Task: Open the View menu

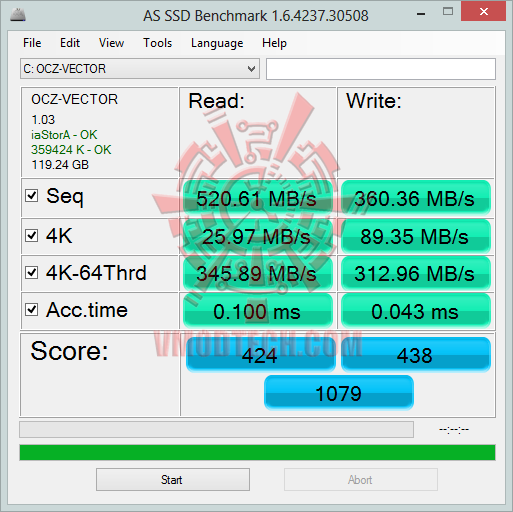Action: click(x=111, y=43)
